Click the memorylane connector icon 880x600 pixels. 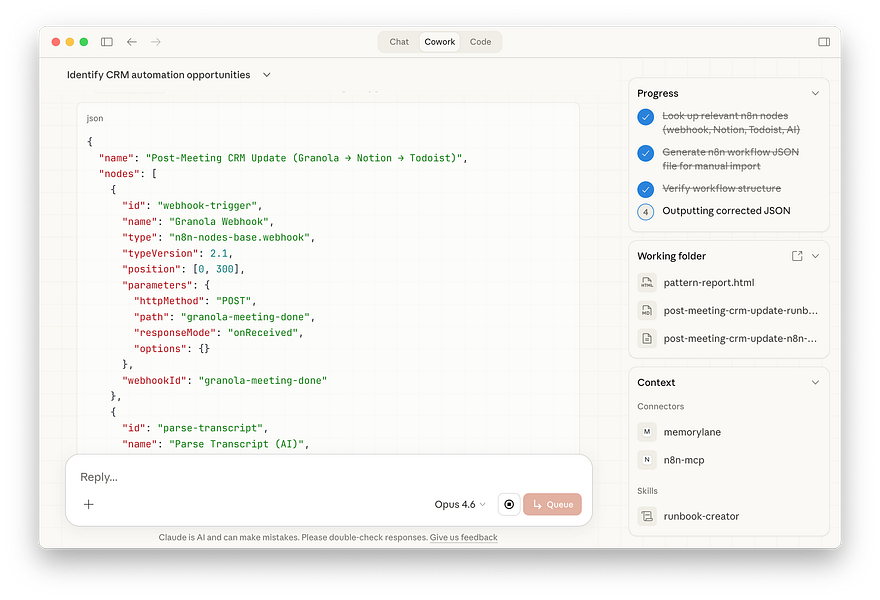pyautogui.click(x=647, y=432)
